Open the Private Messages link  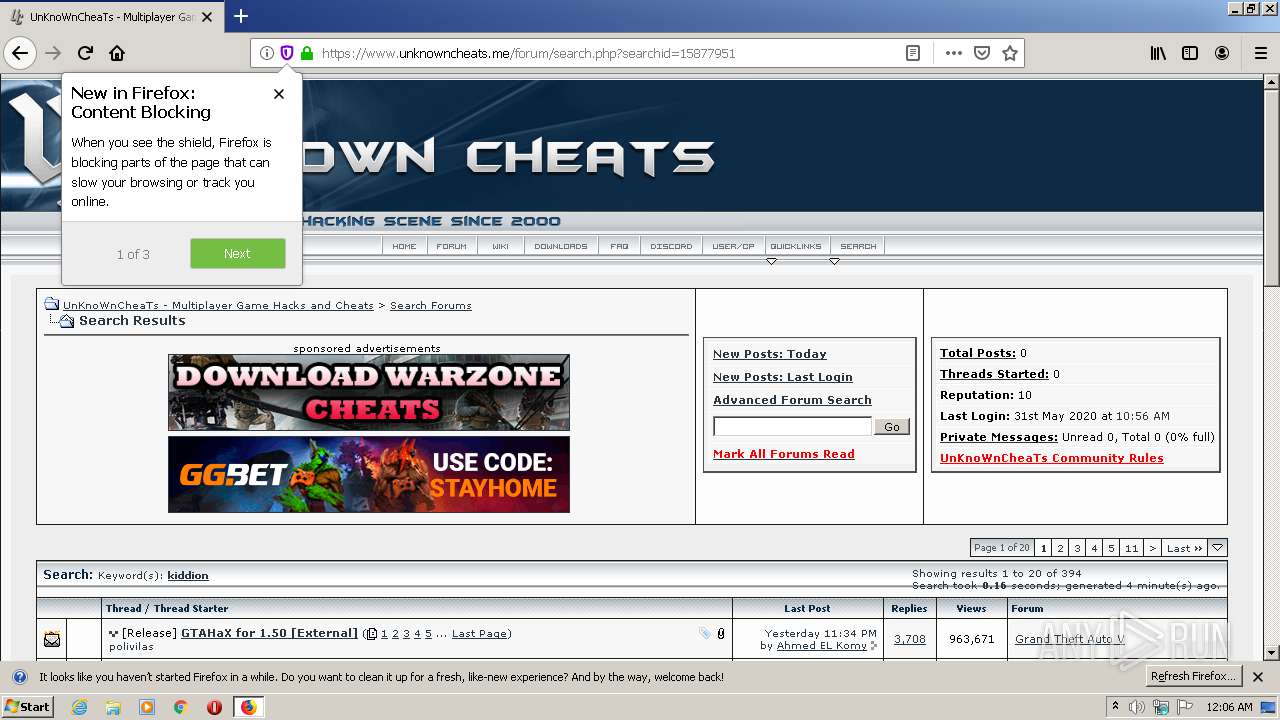pyautogui.click(x=999, y=437)
